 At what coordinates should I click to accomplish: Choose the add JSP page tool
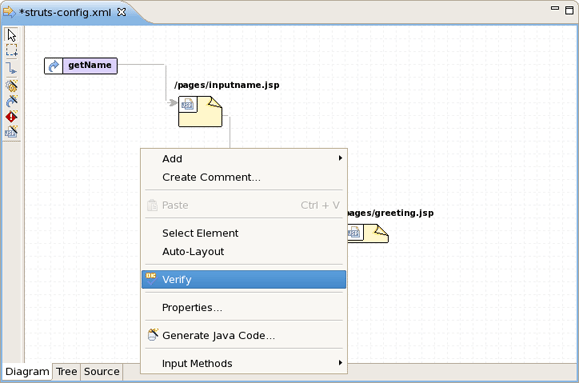pos(11,131)
